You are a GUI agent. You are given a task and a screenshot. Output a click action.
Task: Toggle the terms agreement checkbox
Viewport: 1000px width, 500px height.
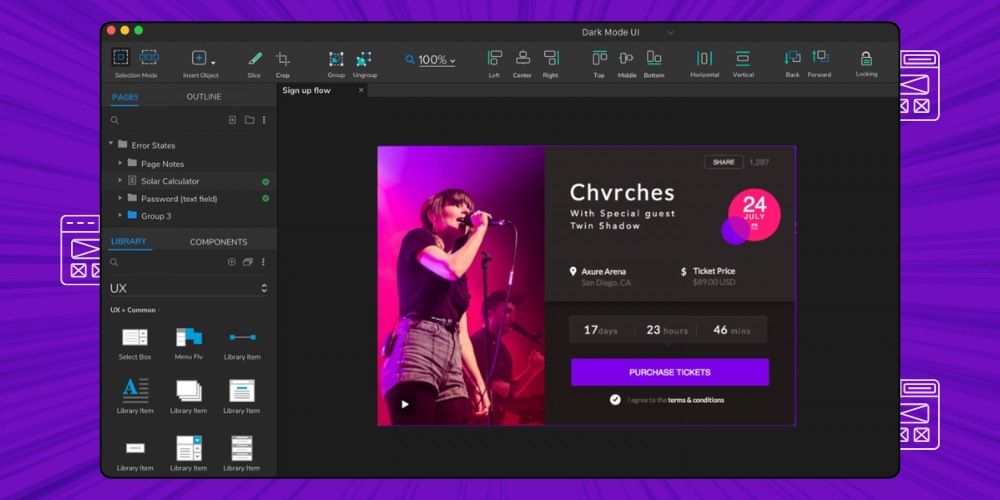coord(615,400)
